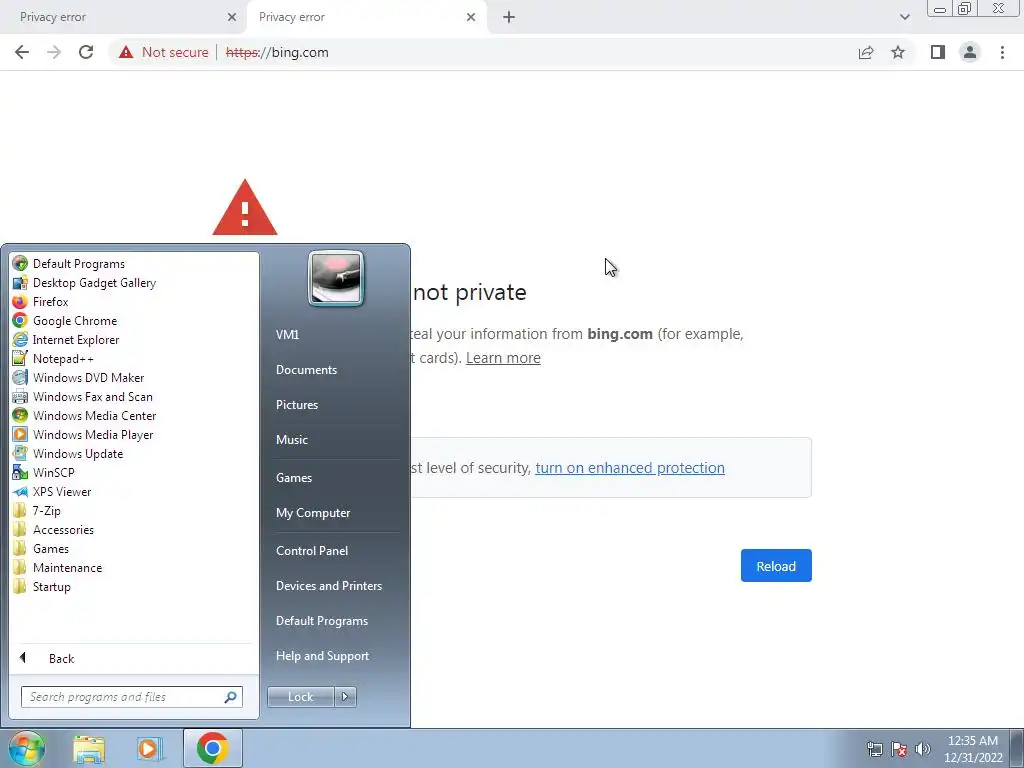Launch Desktop Gadget Gallery

(134, 283)
